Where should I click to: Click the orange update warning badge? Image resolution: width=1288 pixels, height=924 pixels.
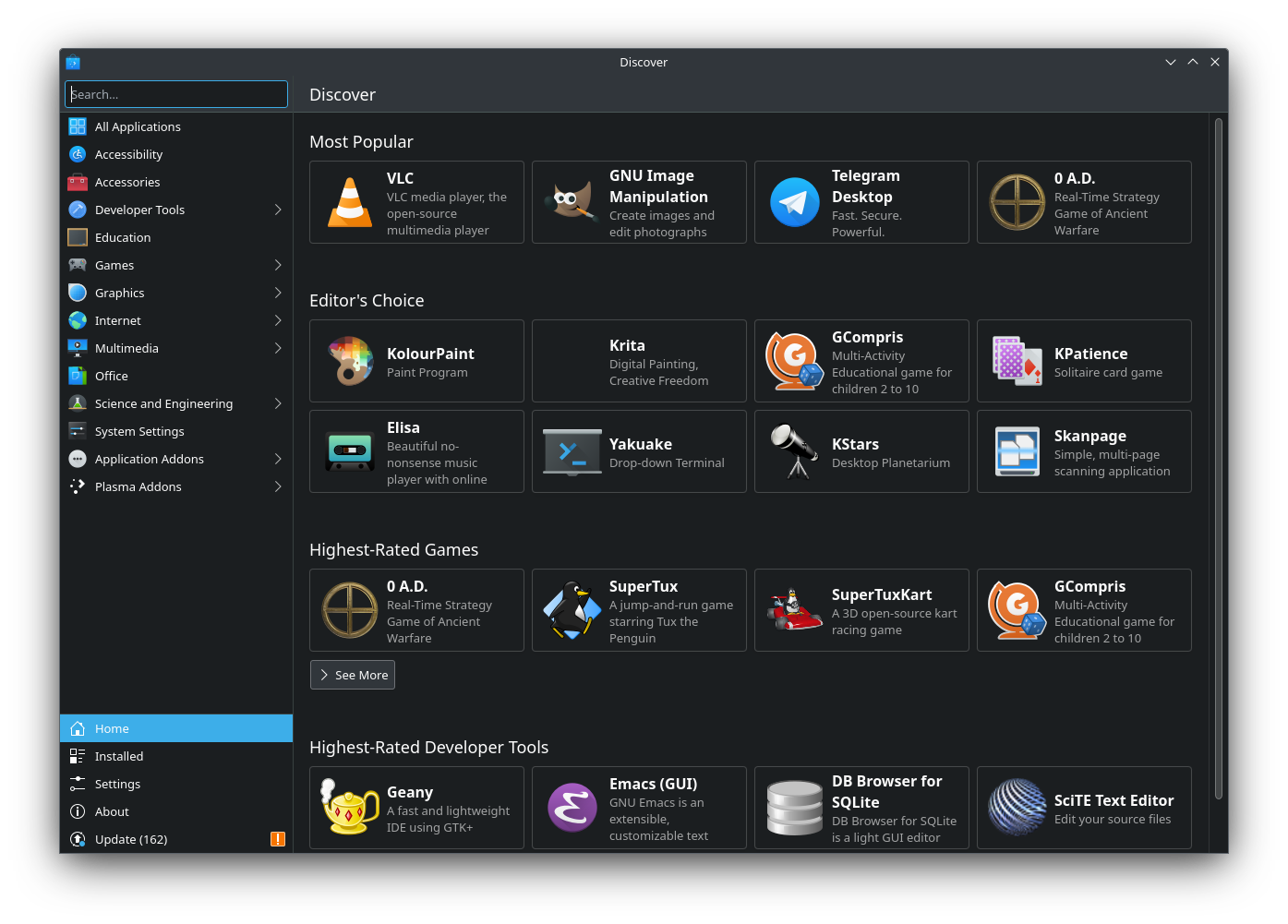pyautogui.click(x=278, y=839)
